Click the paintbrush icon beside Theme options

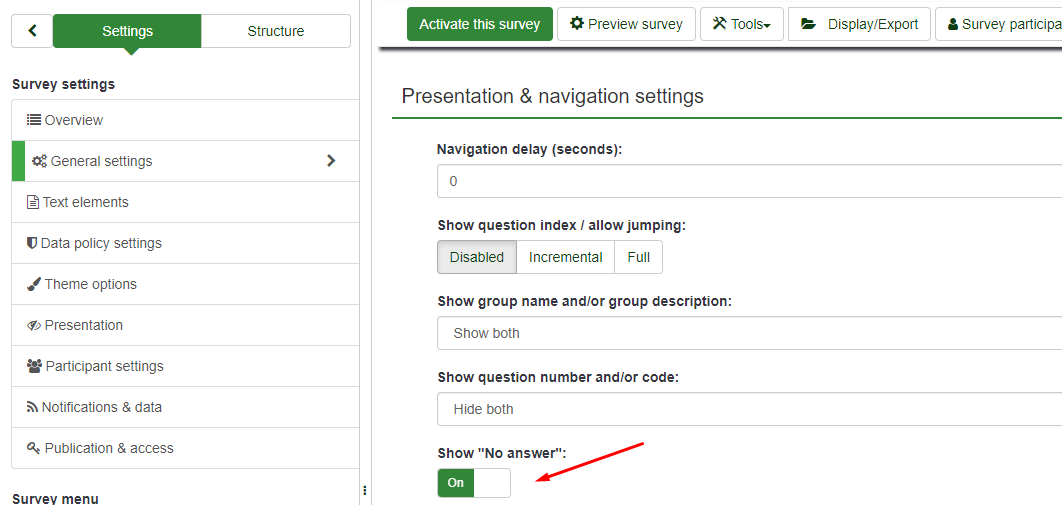34,284
